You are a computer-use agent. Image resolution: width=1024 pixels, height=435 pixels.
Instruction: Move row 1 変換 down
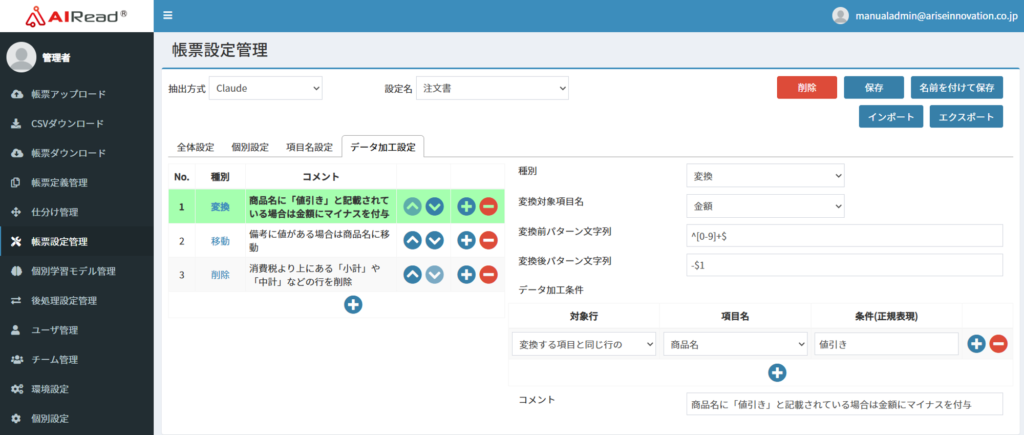point(435,207)
